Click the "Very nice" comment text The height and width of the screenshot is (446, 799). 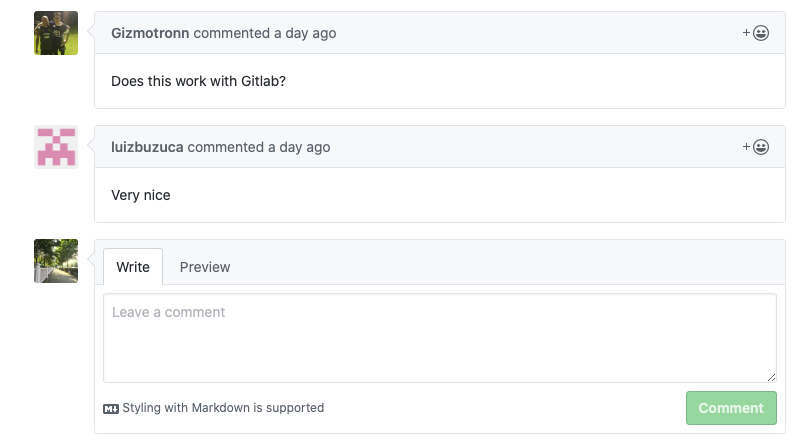tap(141, 195)
